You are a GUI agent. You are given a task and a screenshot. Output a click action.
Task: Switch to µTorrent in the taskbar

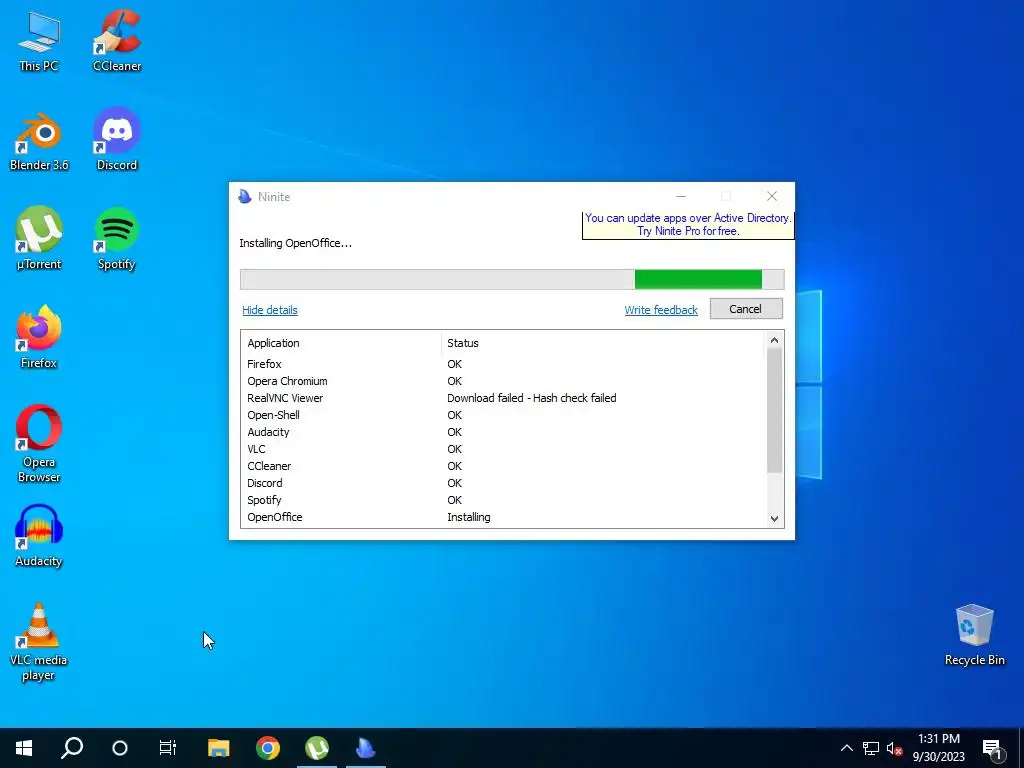317,748
